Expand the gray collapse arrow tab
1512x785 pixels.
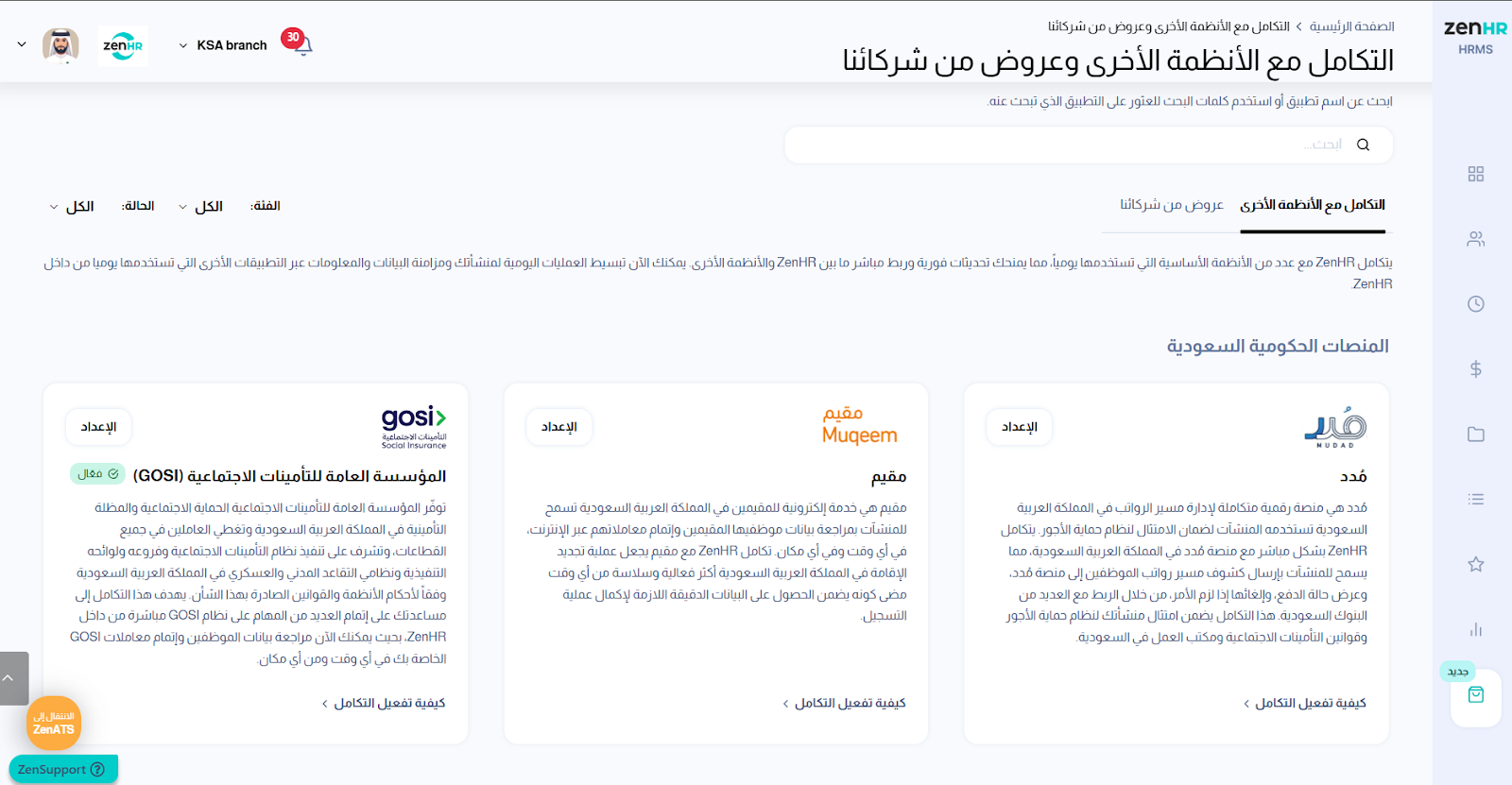pyautogui.click(x=14, y=678)
